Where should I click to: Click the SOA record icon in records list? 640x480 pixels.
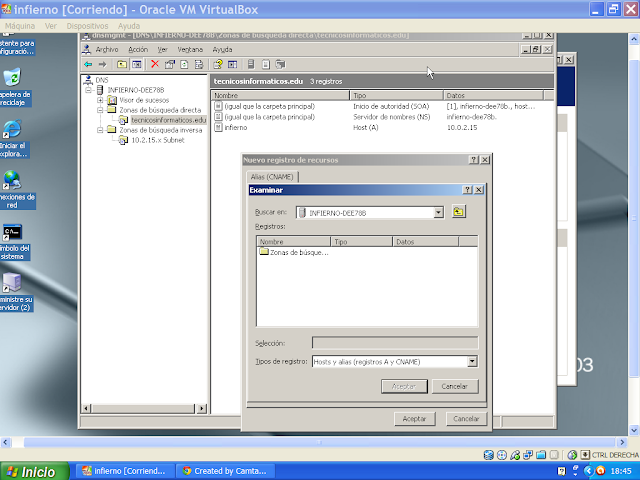tap(218, 106)
